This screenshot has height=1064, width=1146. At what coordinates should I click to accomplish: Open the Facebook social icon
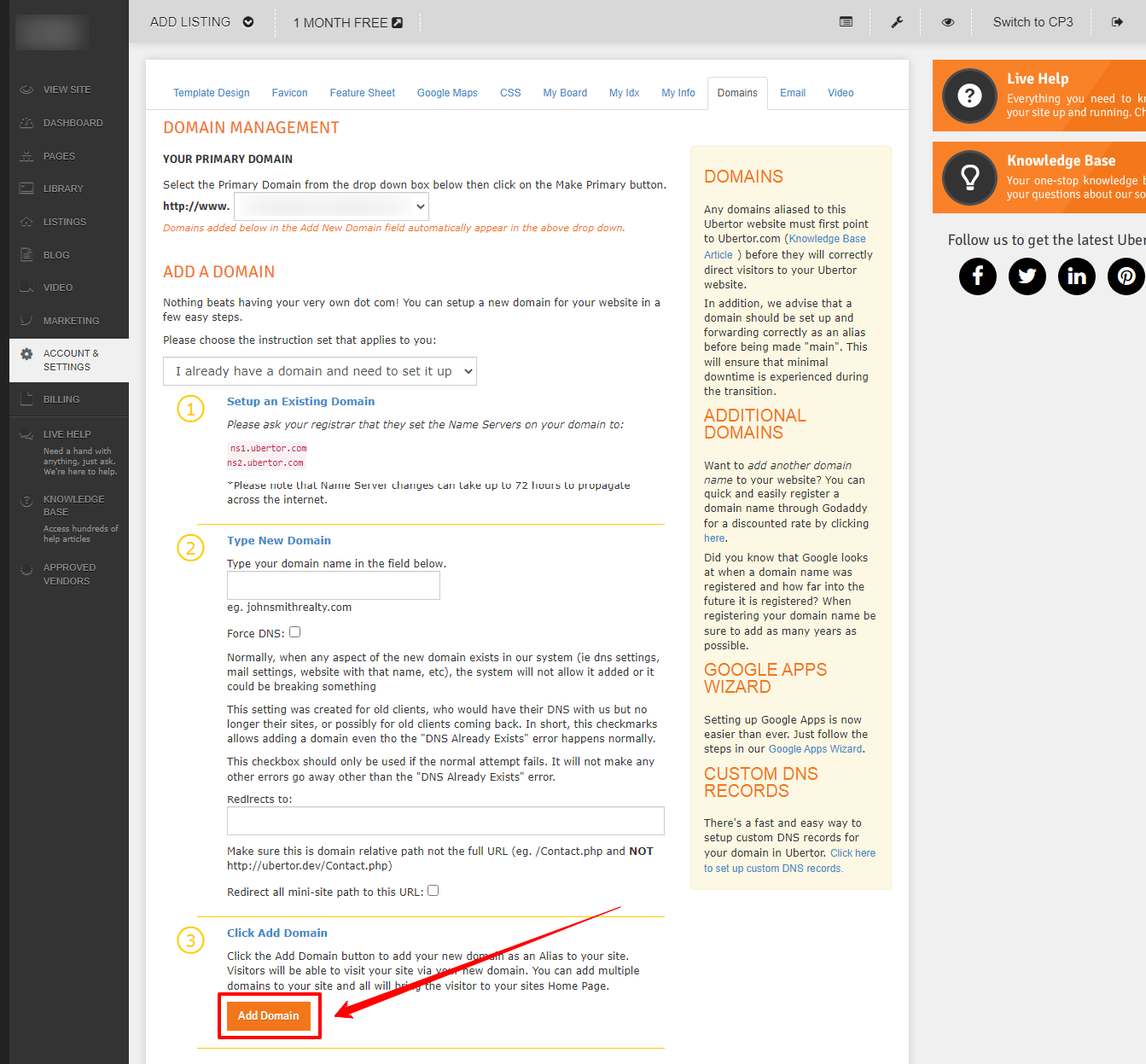[x=978, y=276]
